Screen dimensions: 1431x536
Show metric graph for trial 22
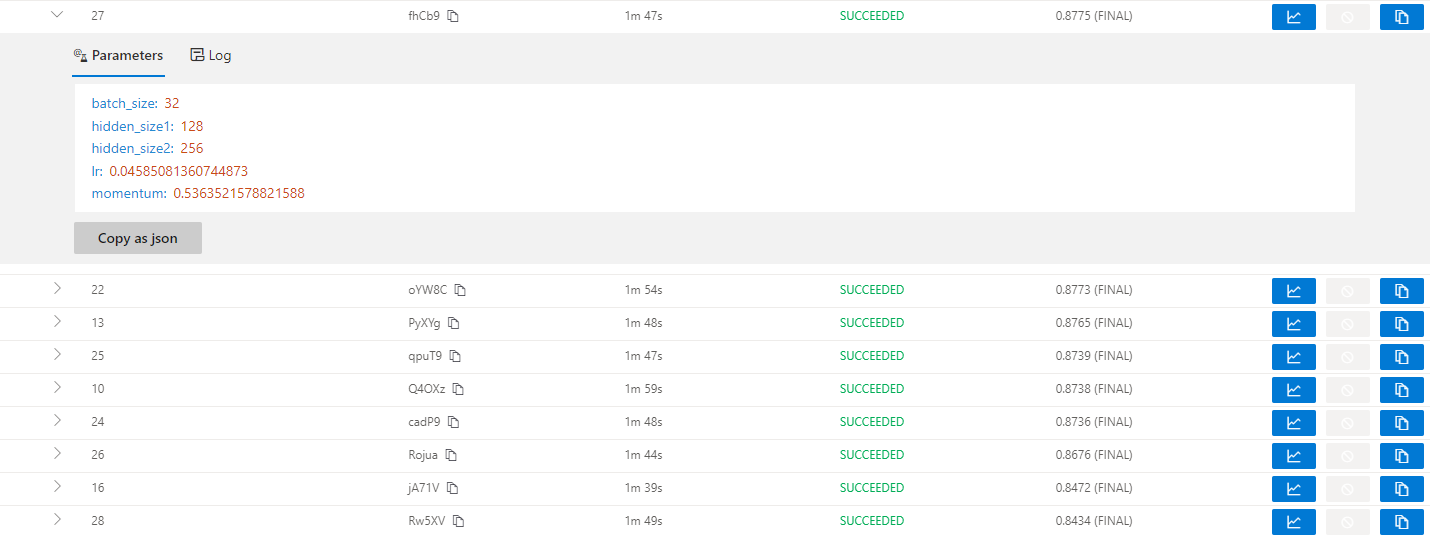point(1293,291)
